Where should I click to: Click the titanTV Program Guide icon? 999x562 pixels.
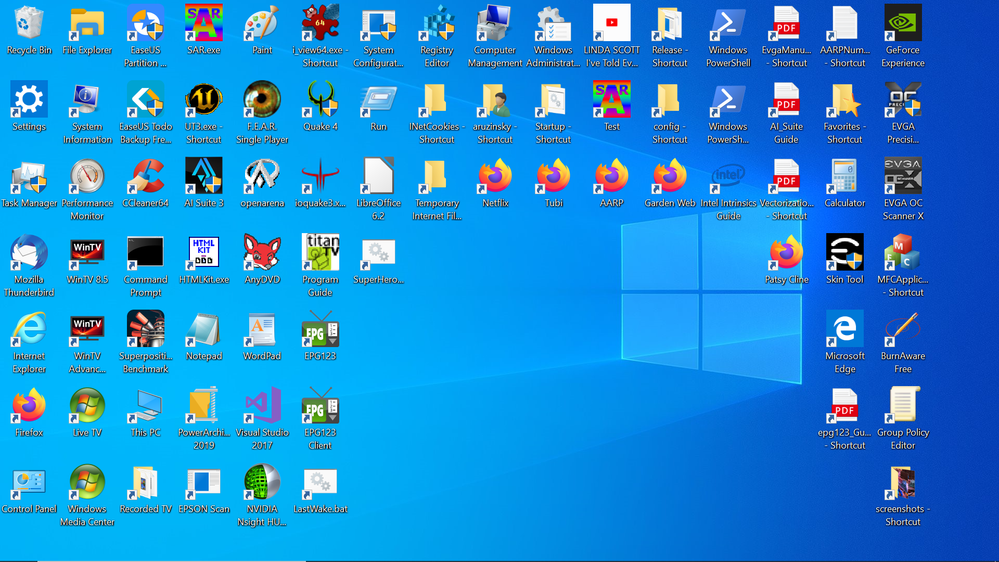pos(320,252)
